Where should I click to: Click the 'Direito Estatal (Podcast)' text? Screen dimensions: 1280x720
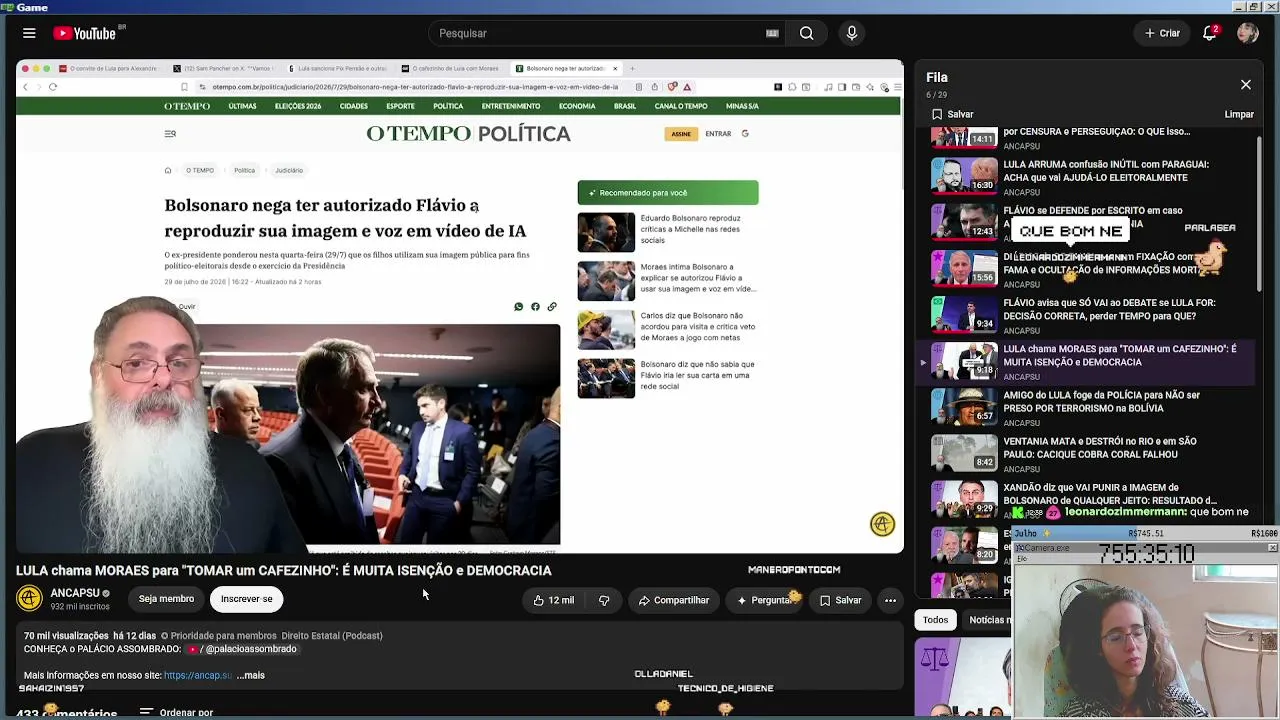click(x=332, y=636)
